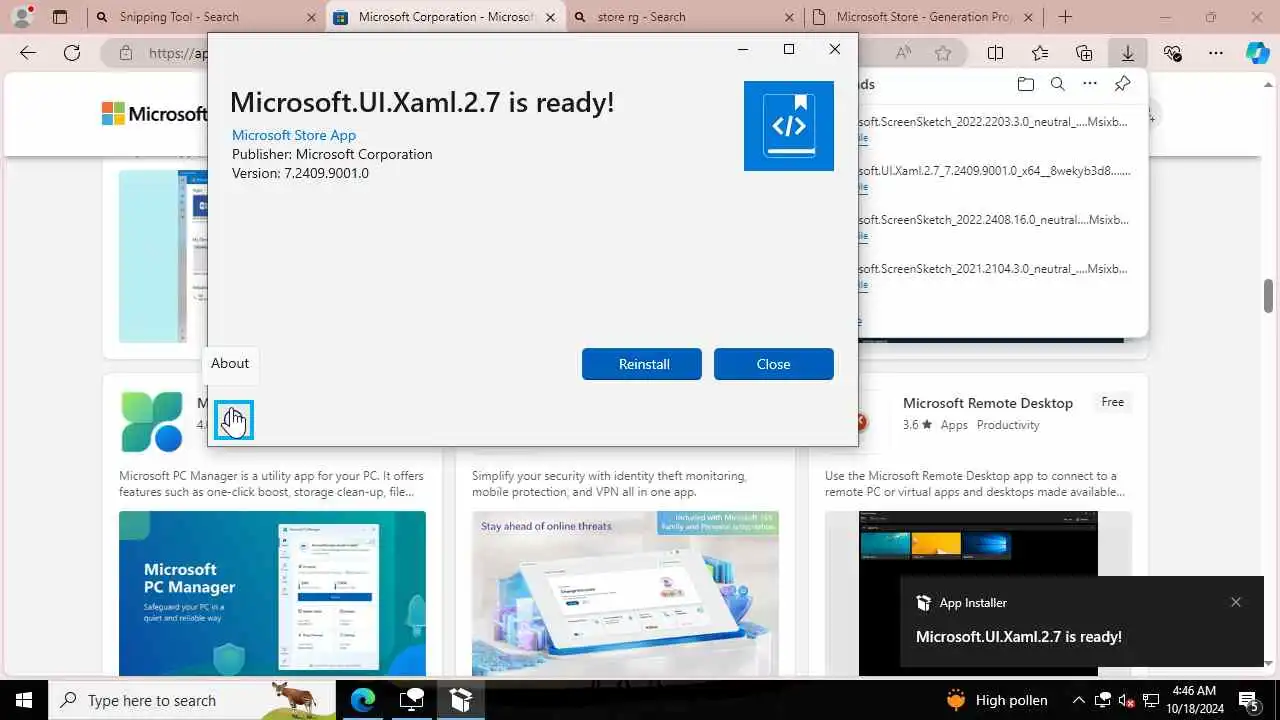The height and width of the screenshot is (720, 1280).
Task: Close the Snipping Tool - Search tab
Action: pyautogui.click(x=310, y=17)
